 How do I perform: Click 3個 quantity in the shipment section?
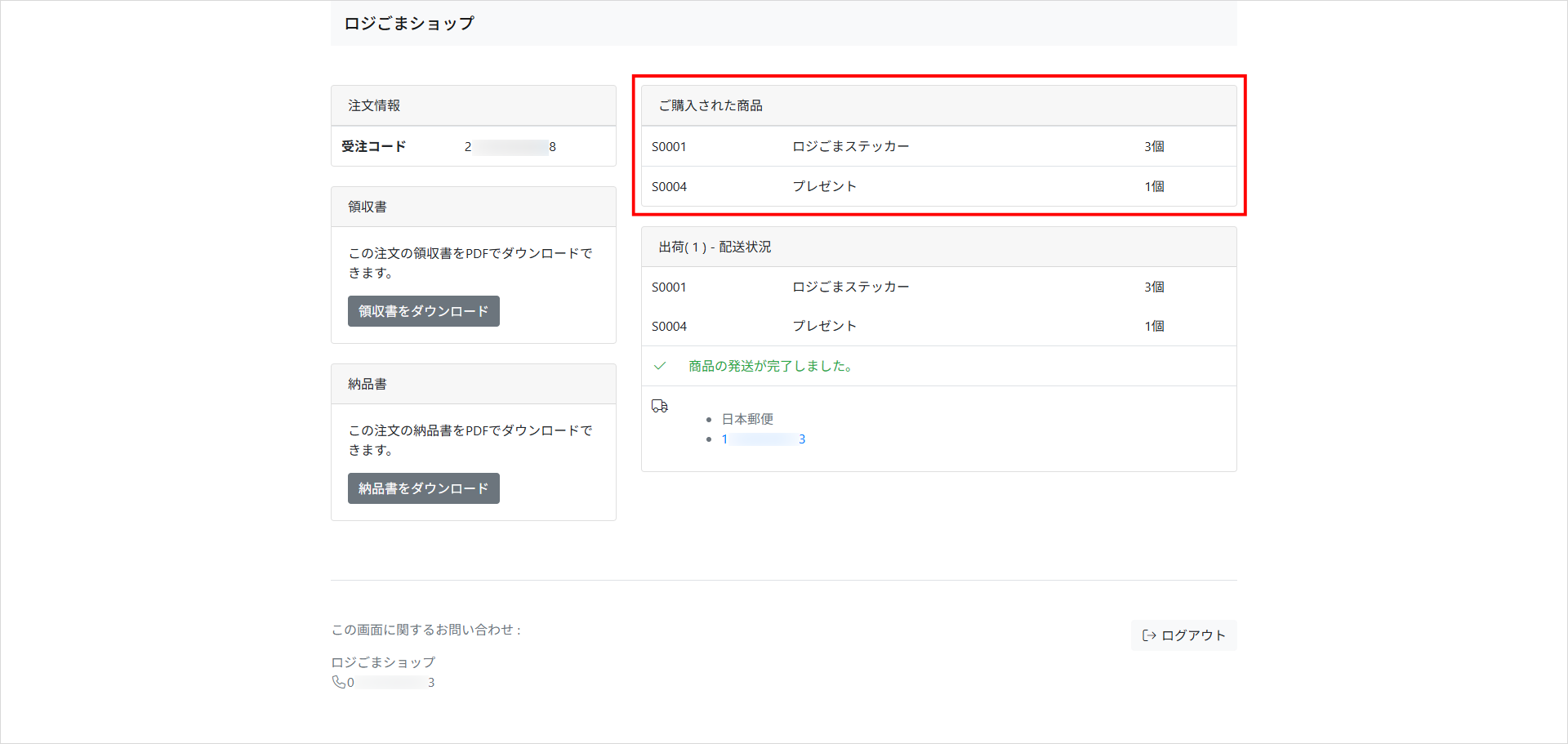[x=1154, y=287]
